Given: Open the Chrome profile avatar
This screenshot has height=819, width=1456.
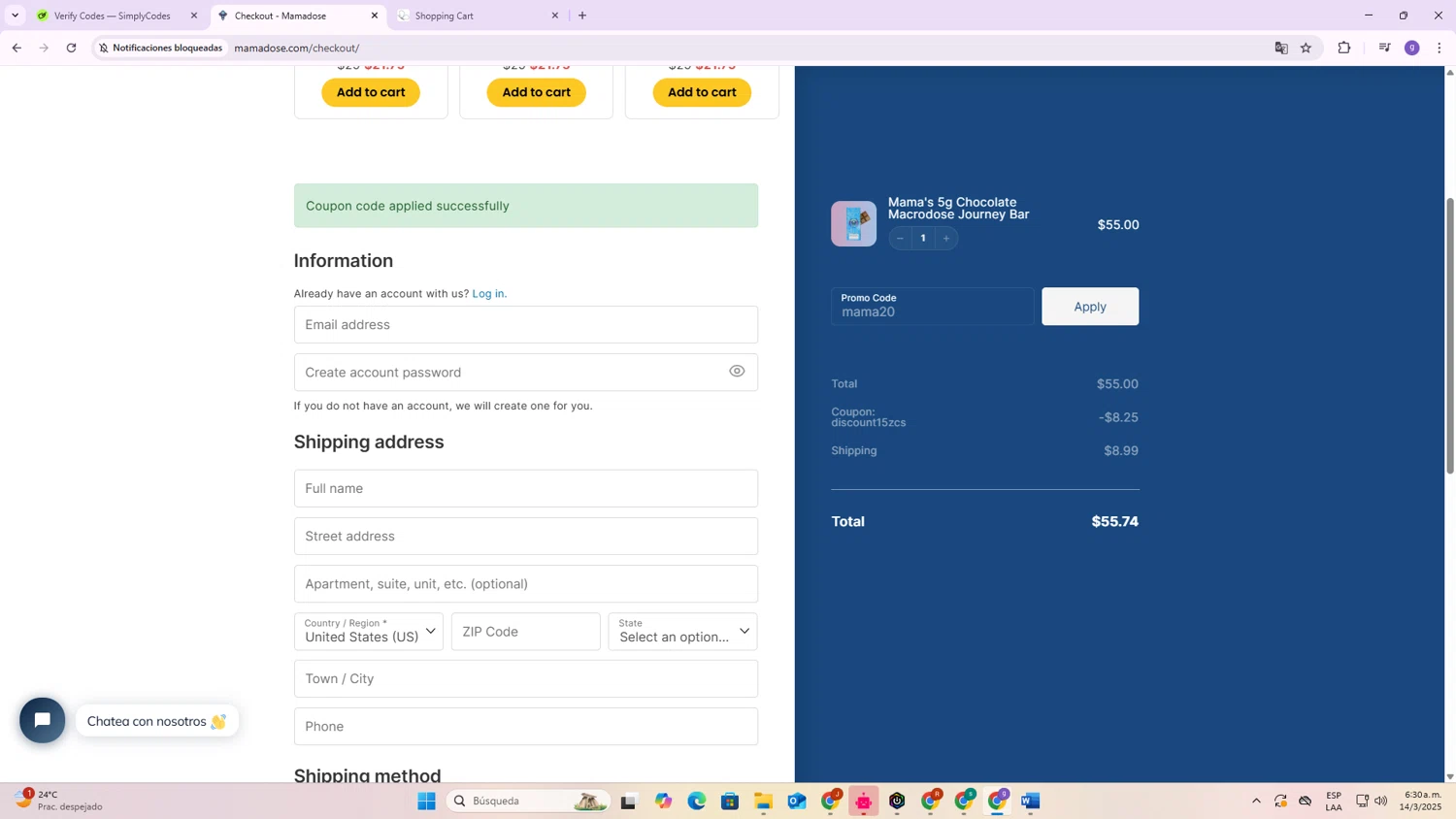Looking at the screenshot, I should (x=1412, y=48).
